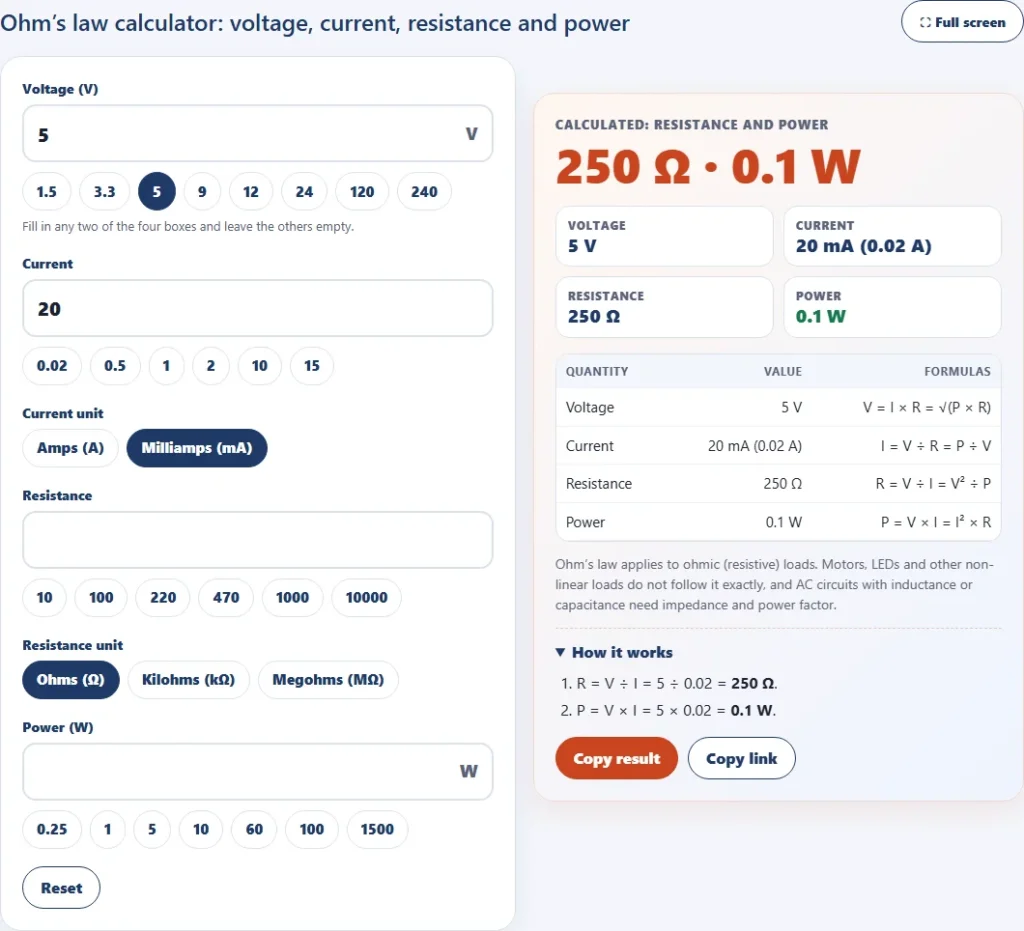This screenshot has width=1024, height=931.
Task: Select the 1.5 voltage preset
Action: [x=46, y=191]
